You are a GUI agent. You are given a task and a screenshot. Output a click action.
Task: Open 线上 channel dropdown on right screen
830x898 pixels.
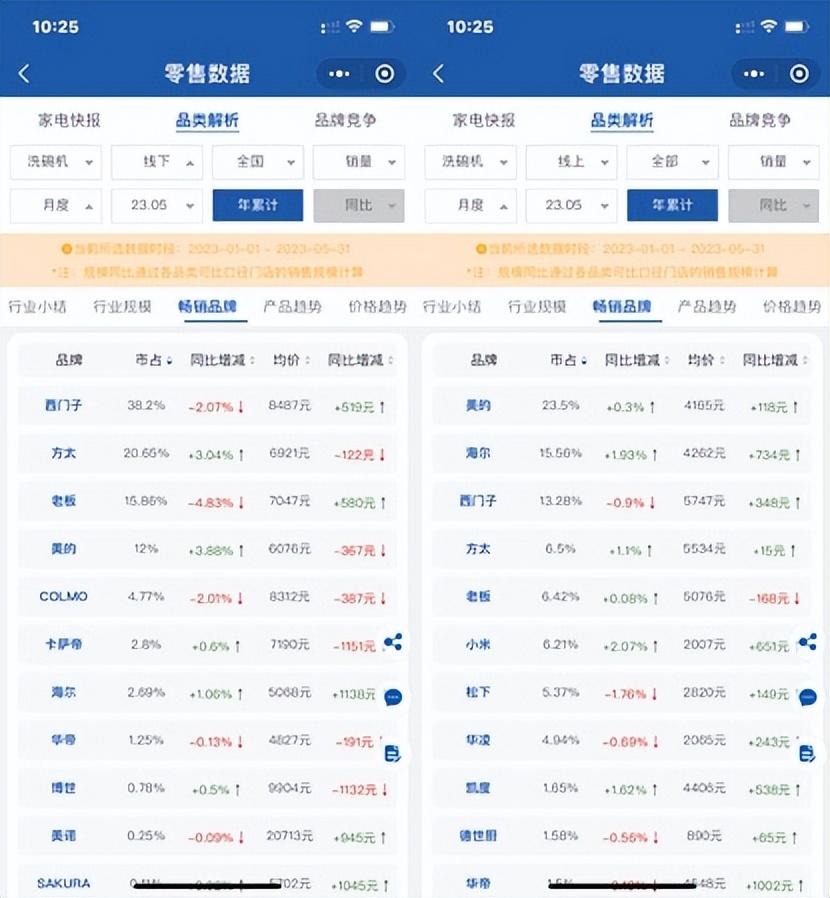point(571,162)
